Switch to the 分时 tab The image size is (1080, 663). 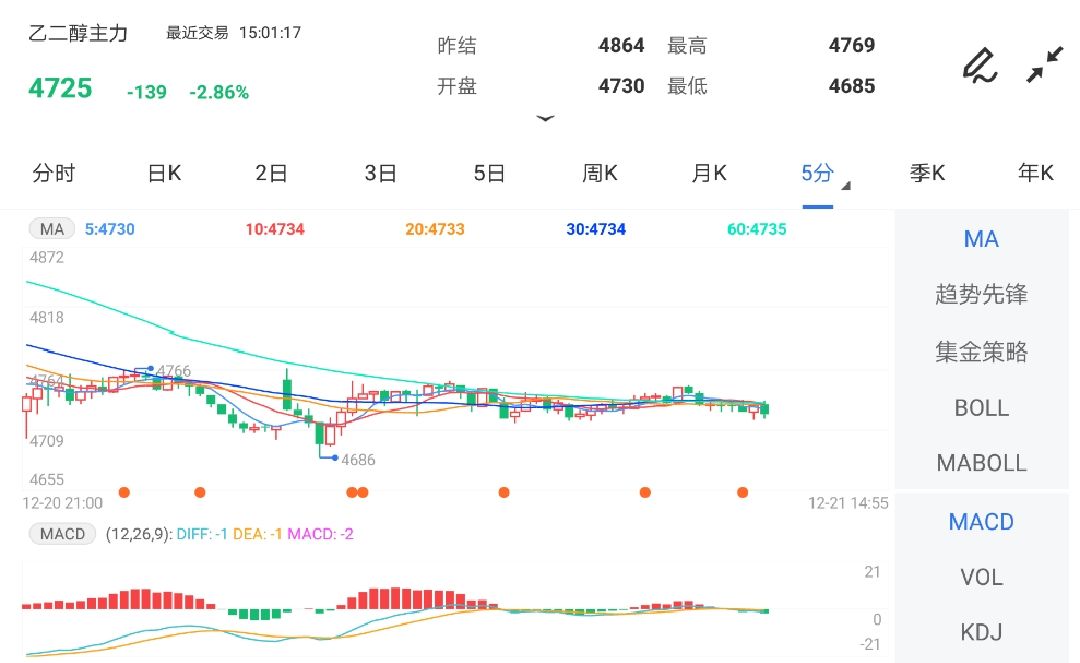point(53,173)
